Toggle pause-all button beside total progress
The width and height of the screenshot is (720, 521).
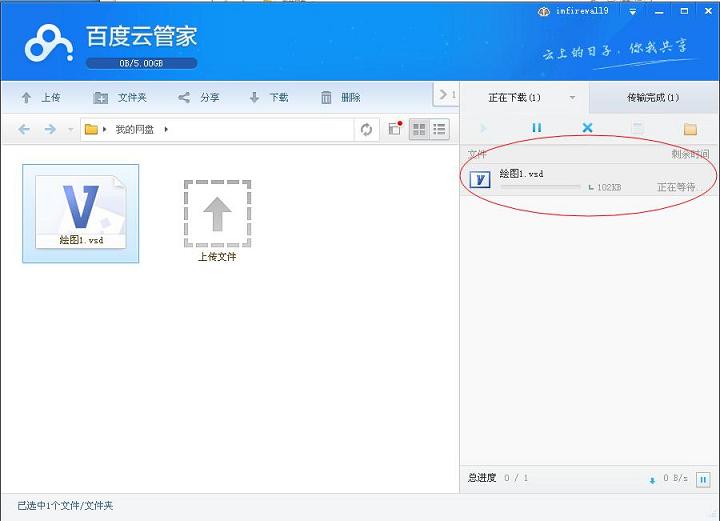702,479
